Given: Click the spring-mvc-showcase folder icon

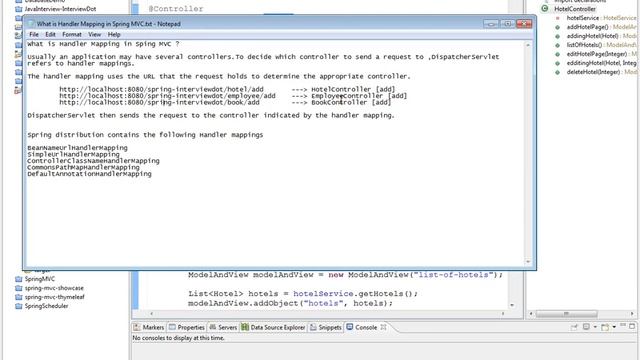Looking at the screenshot, I should 19,288.
